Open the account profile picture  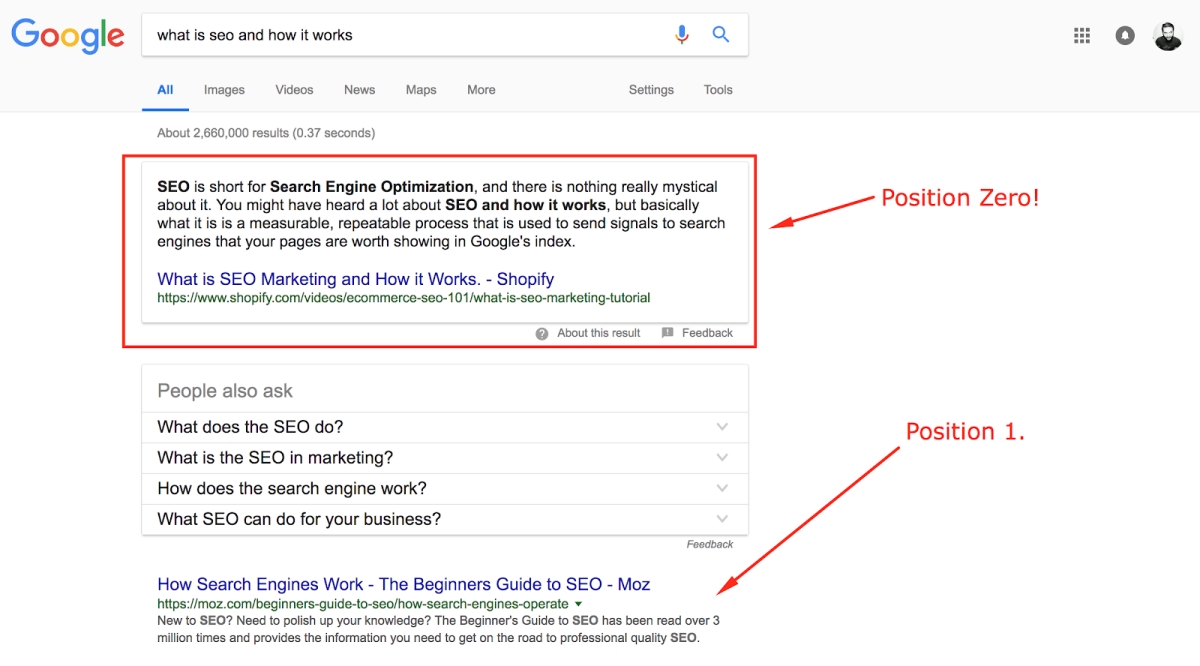pos(1168,36)
